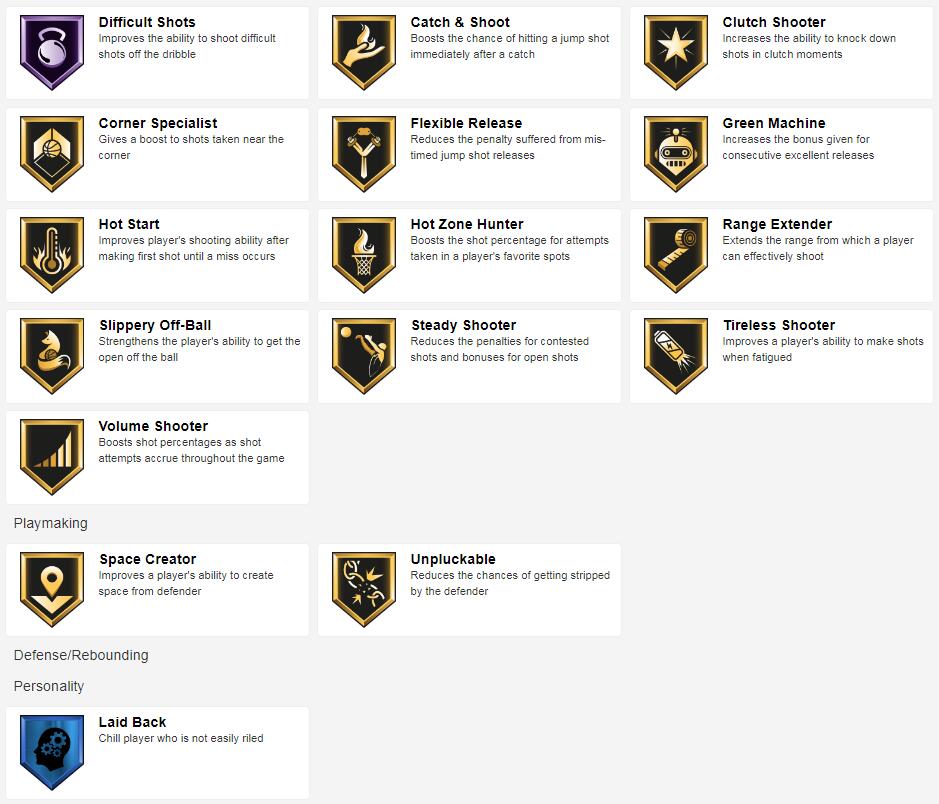
Task: Click the Playmaking section heading
Action: tap(50, 523)
